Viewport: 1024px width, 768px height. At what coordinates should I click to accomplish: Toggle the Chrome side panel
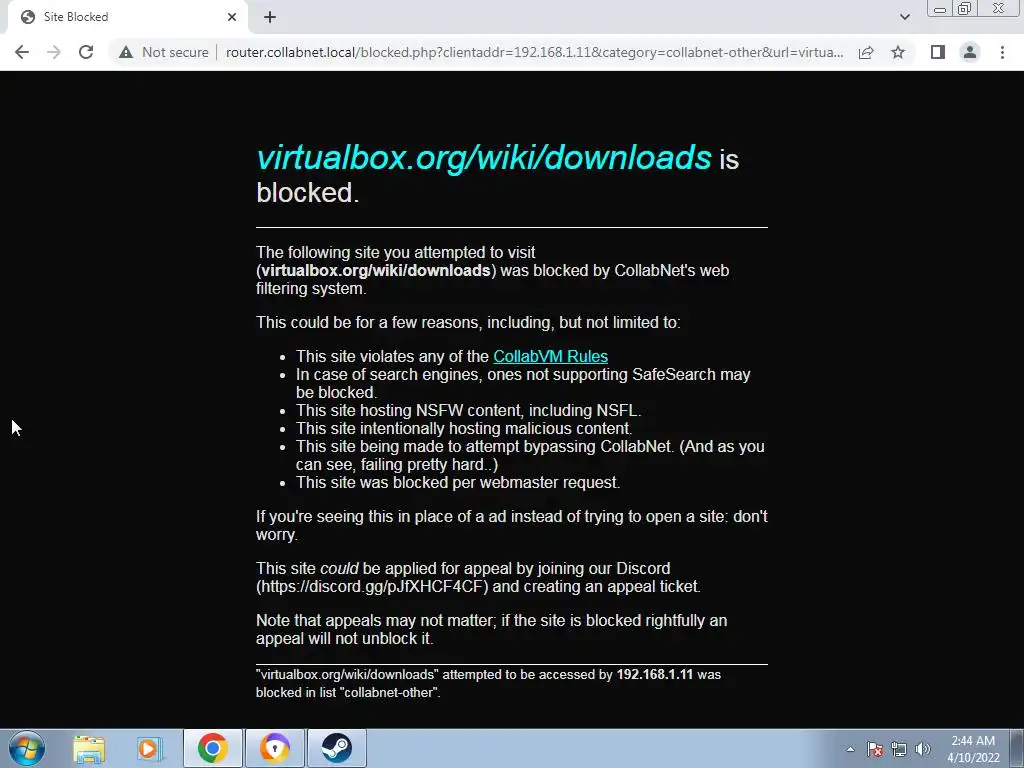pos(938,52)
